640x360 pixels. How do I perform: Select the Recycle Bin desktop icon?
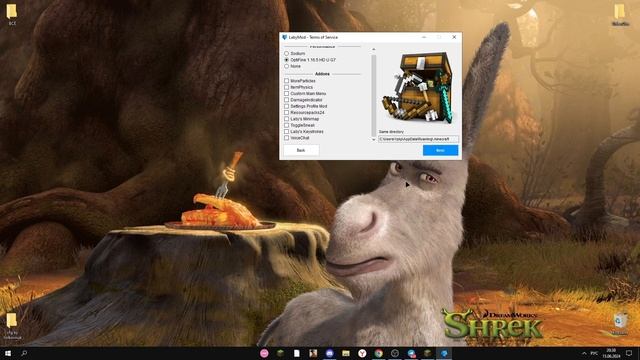(x=620, y=324)
